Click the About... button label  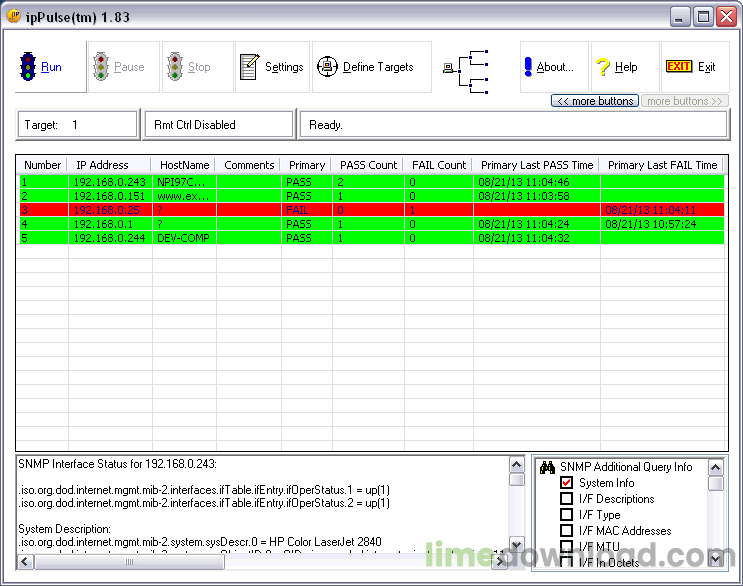555,67
